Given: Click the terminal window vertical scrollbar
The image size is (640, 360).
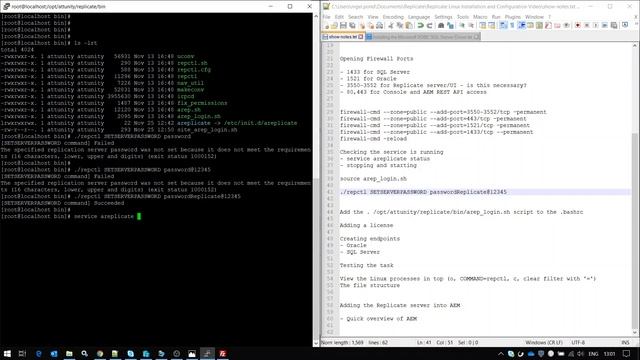Looking at the screenshot, I should pos(316,180).
